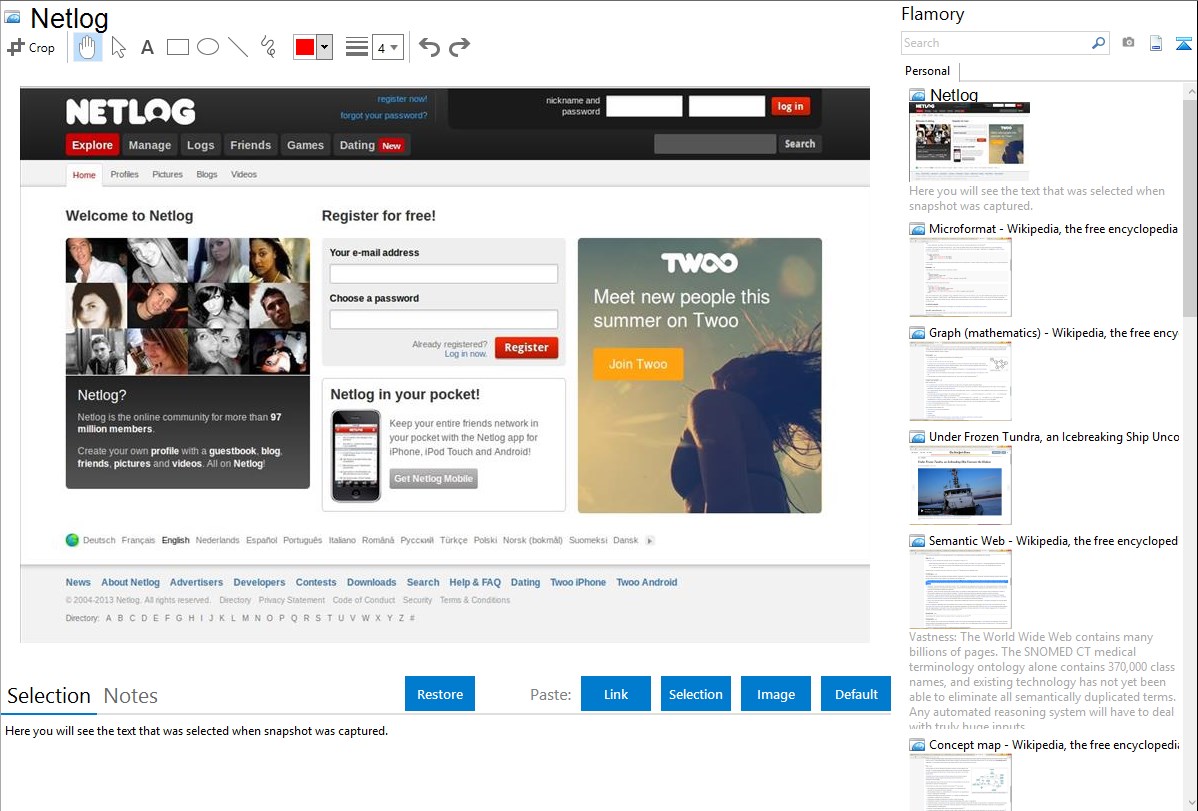Switch to the Notes tab
Viewport: 1198px width, 811px height.
(x=131, y=696)
